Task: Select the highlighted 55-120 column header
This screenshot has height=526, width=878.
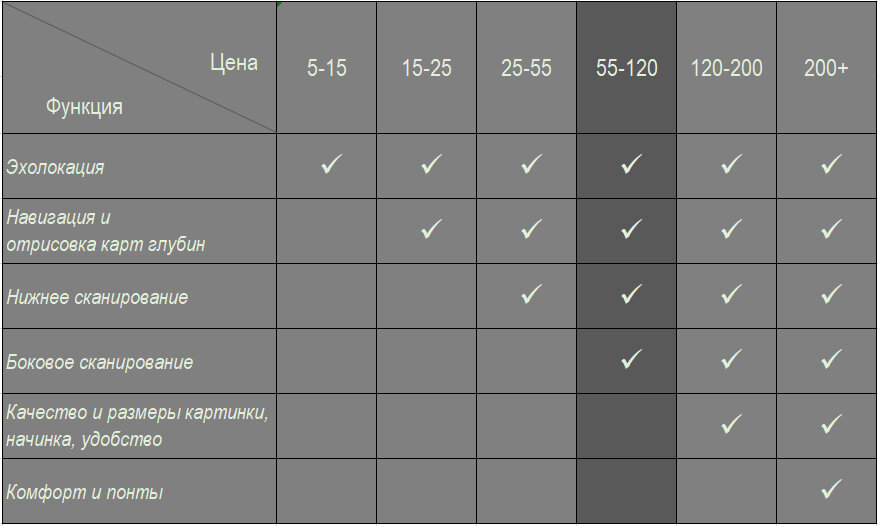Action: click(x=627, y=68)
